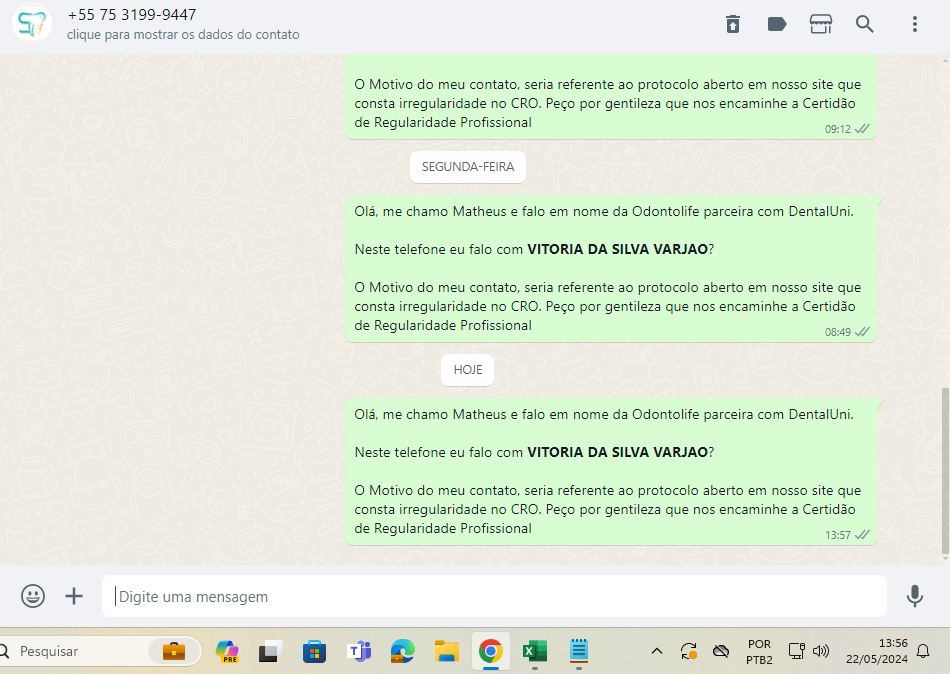Open the catalog storefront icon
Screen dimensions: 950x674
[x=821, y=24]
